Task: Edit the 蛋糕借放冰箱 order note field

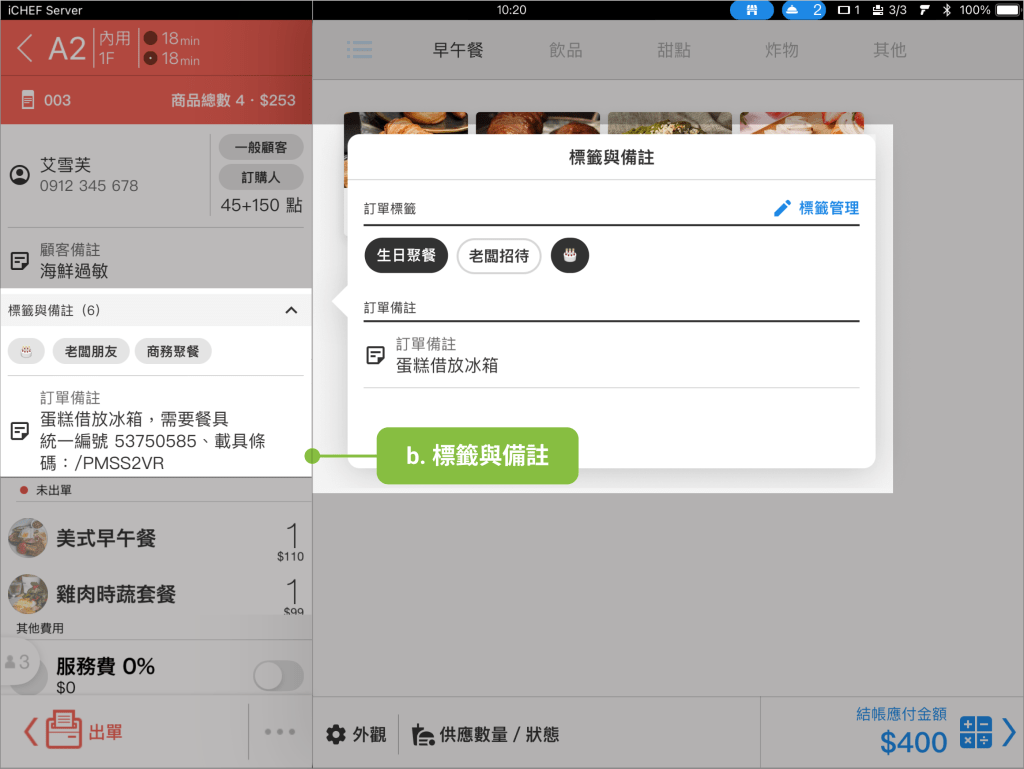Action: point(610,356)
